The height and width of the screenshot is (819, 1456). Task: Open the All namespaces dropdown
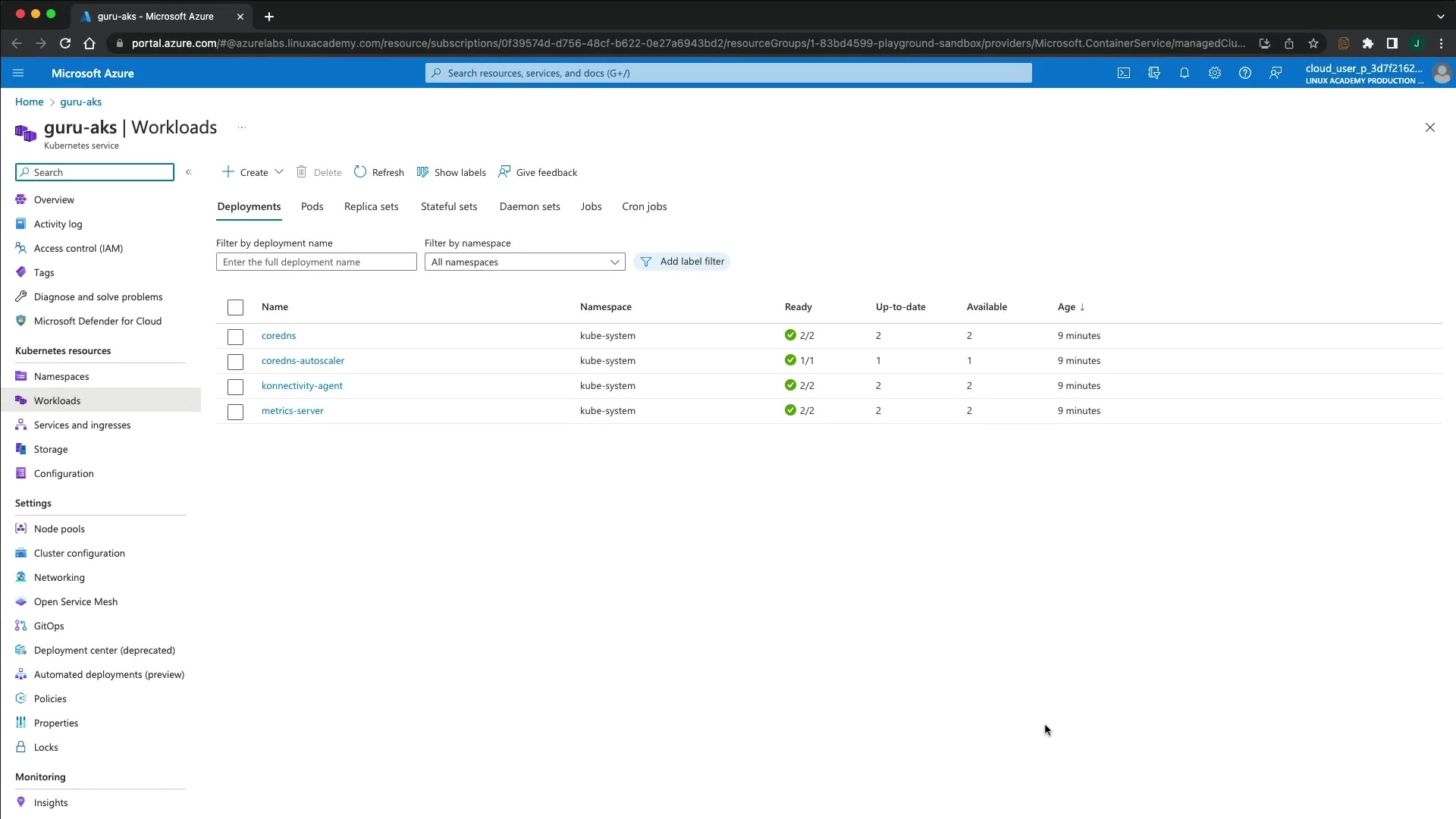[x=525, y=262]
